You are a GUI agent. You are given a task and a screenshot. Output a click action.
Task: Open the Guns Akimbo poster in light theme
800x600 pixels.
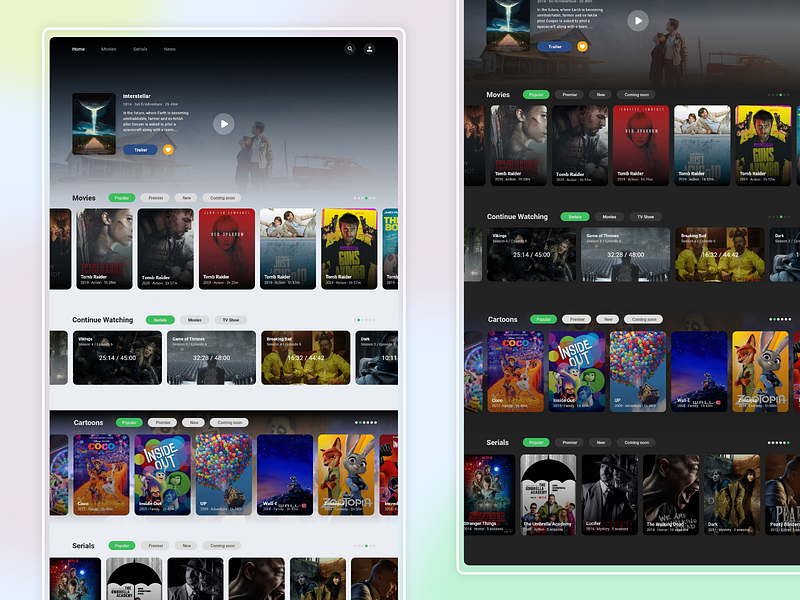pos(349,249)
